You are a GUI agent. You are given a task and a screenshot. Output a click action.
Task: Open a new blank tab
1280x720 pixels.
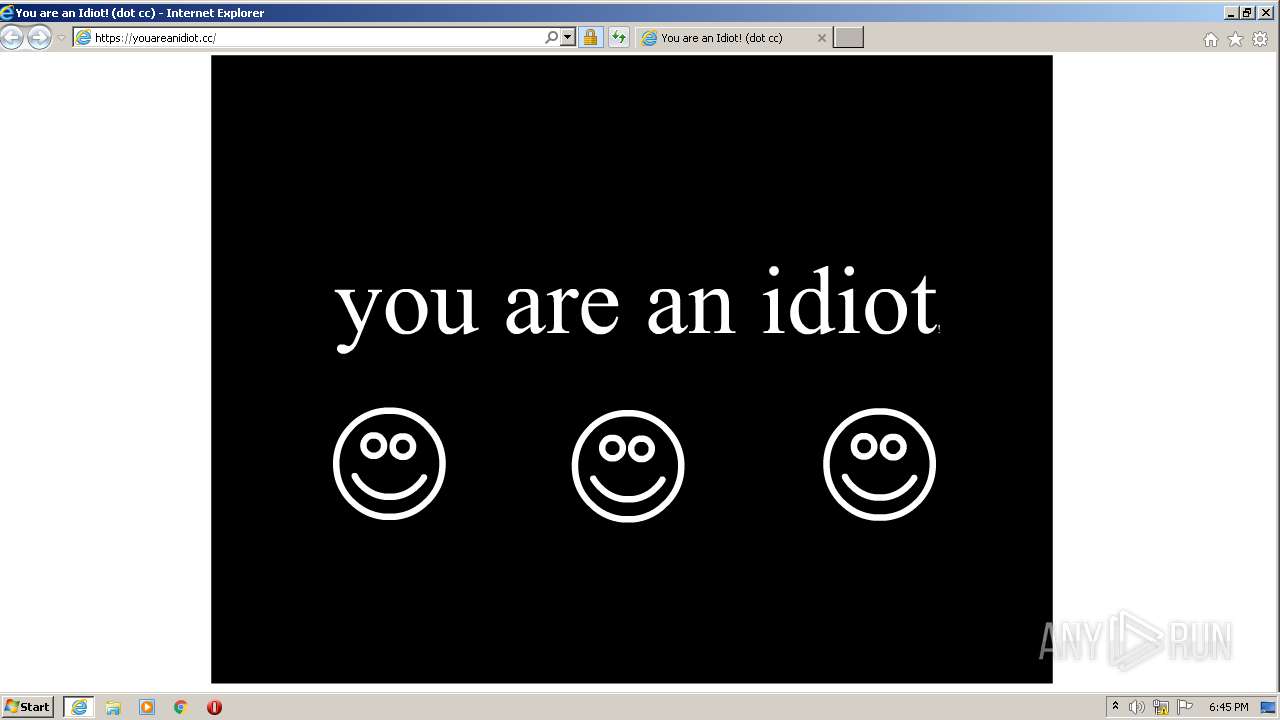click(x=848, y=38)
